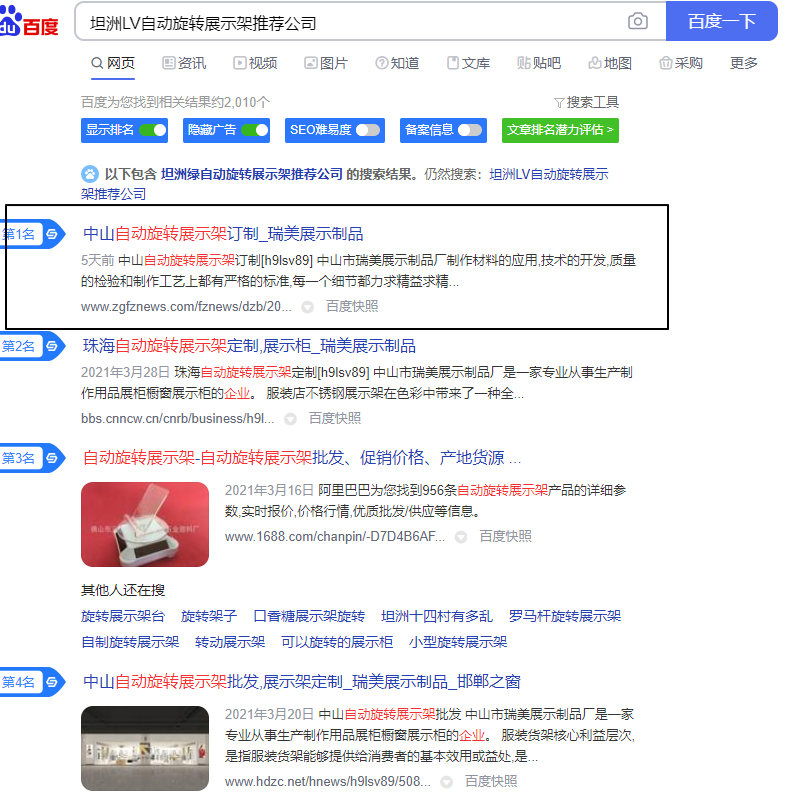
Task: Click the 第4名 rank badge icon
Action: pyautogui.click(x=52, y=682)
